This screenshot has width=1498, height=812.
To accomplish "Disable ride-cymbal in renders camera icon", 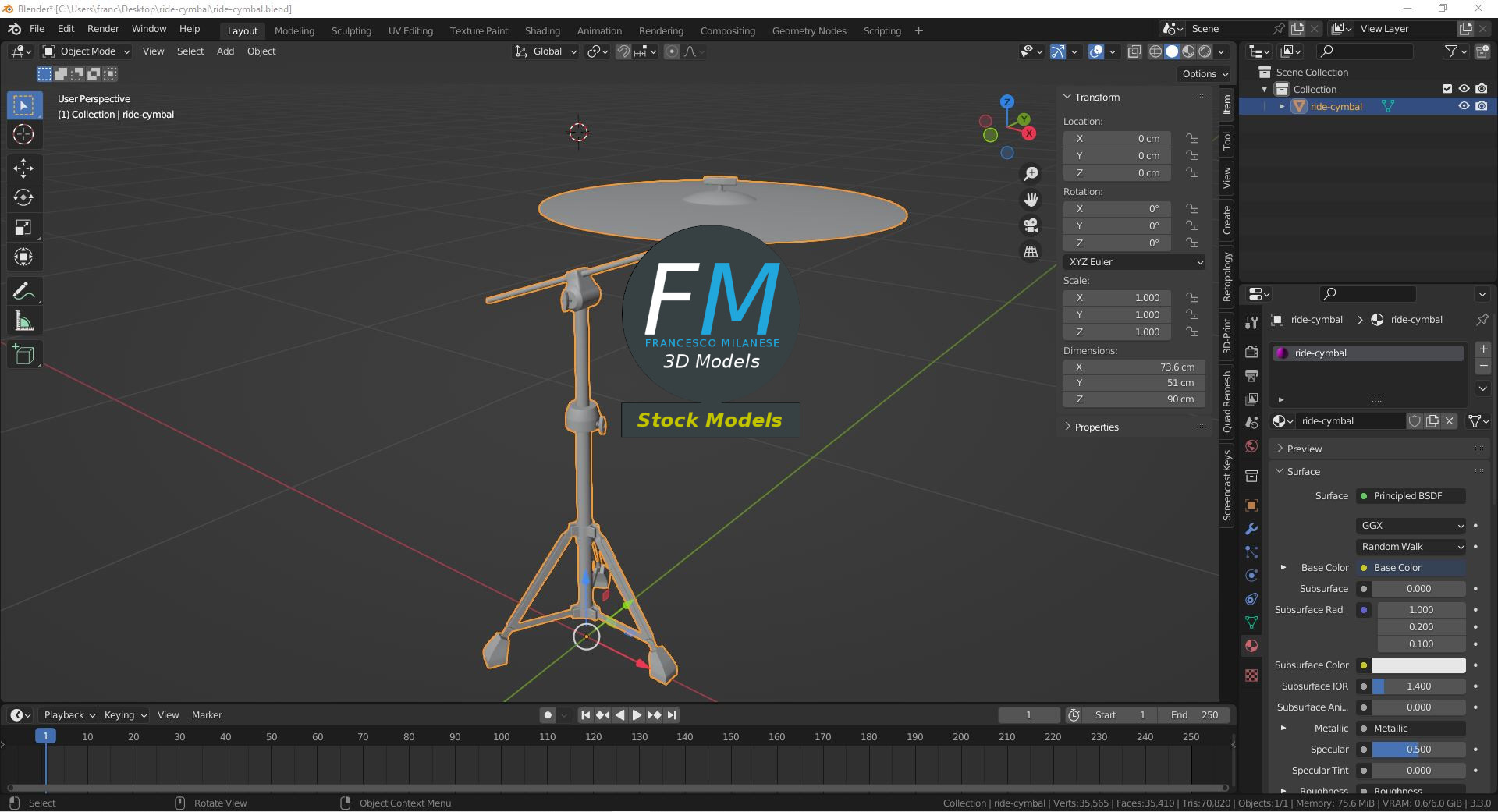I will pos(1481,106).
